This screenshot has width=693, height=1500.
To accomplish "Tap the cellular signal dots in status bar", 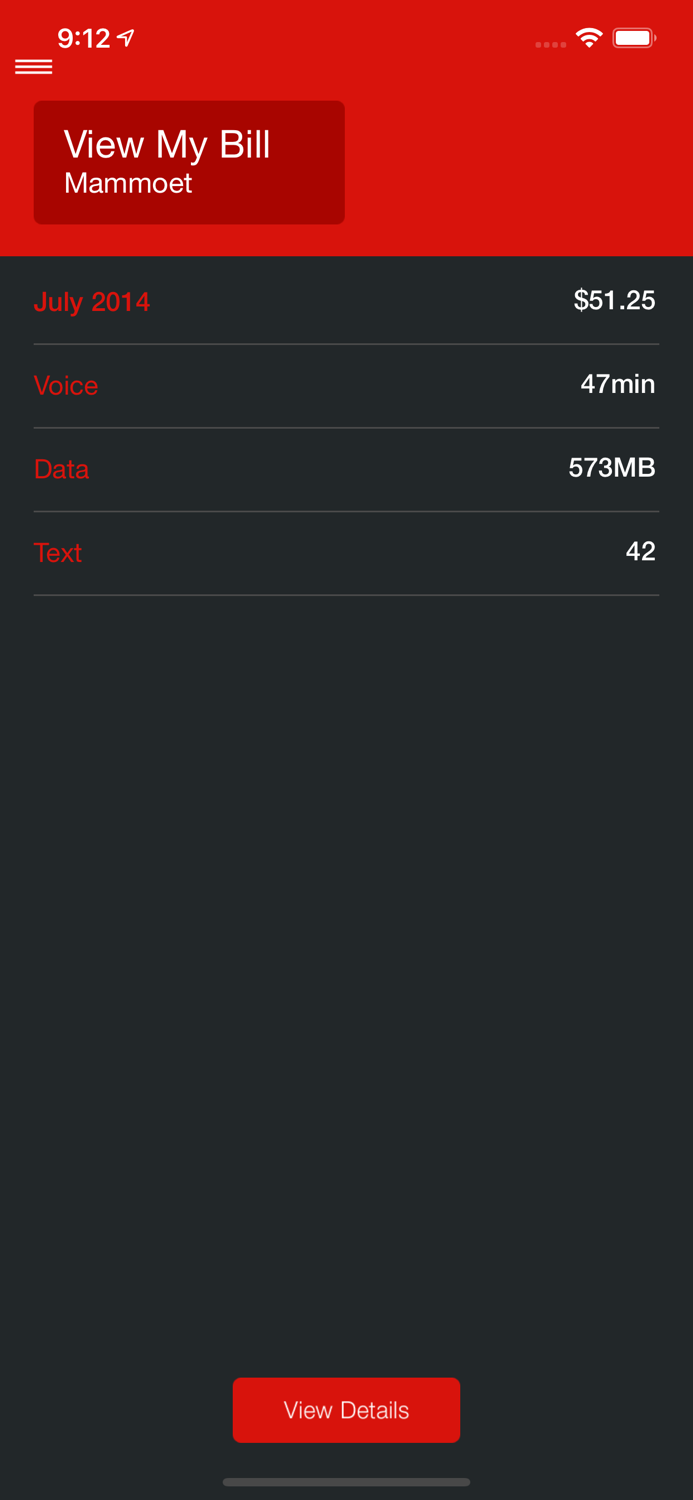I will (x=550, y=44).
